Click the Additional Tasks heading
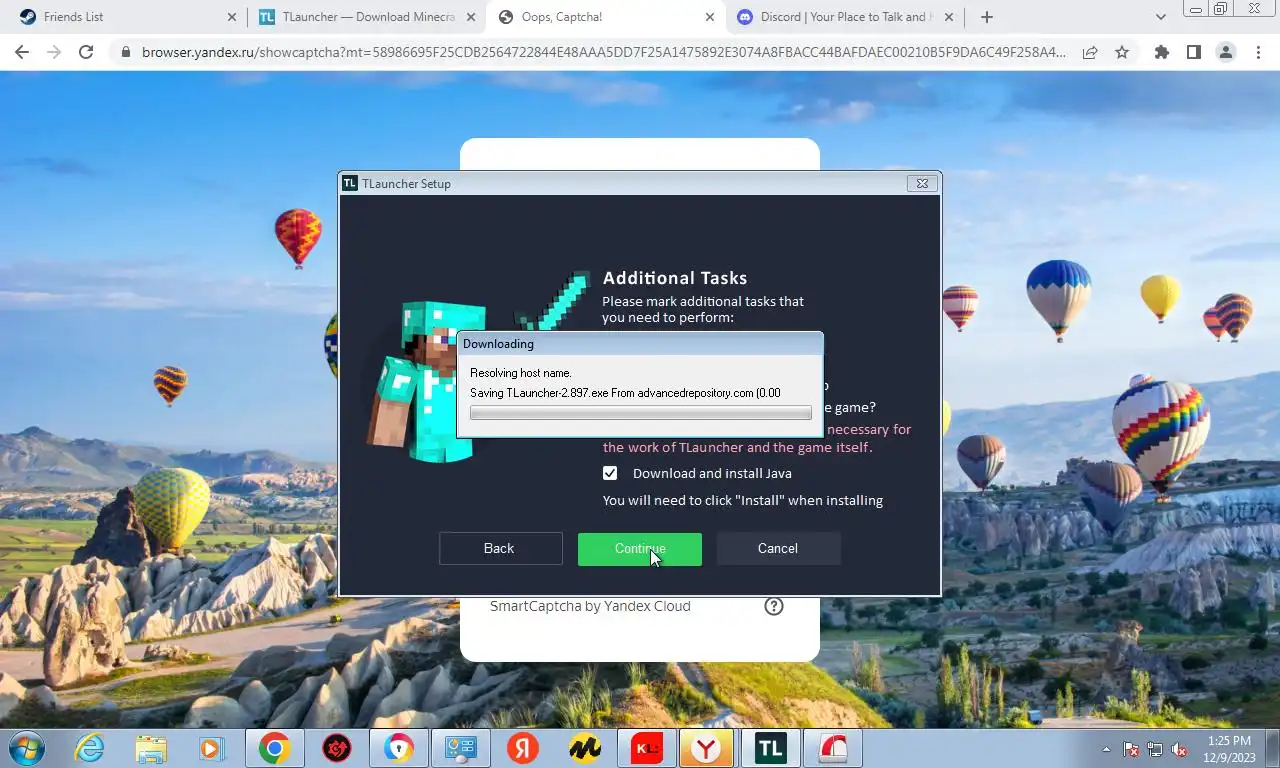1280x768 pixels. [x=675, y=278]
